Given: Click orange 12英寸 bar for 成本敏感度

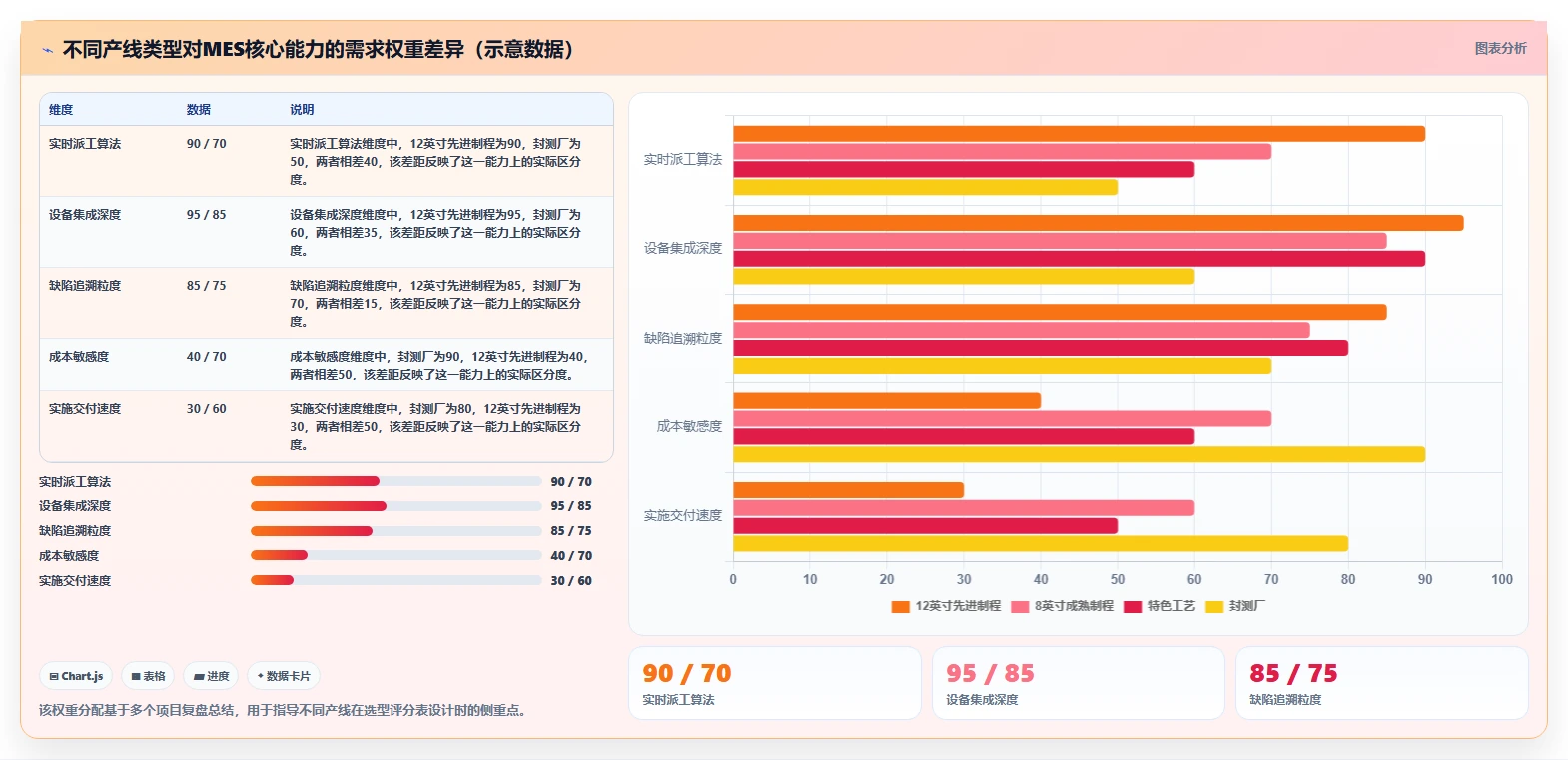Looking at the screenshot, I should (x=887, y=400).
